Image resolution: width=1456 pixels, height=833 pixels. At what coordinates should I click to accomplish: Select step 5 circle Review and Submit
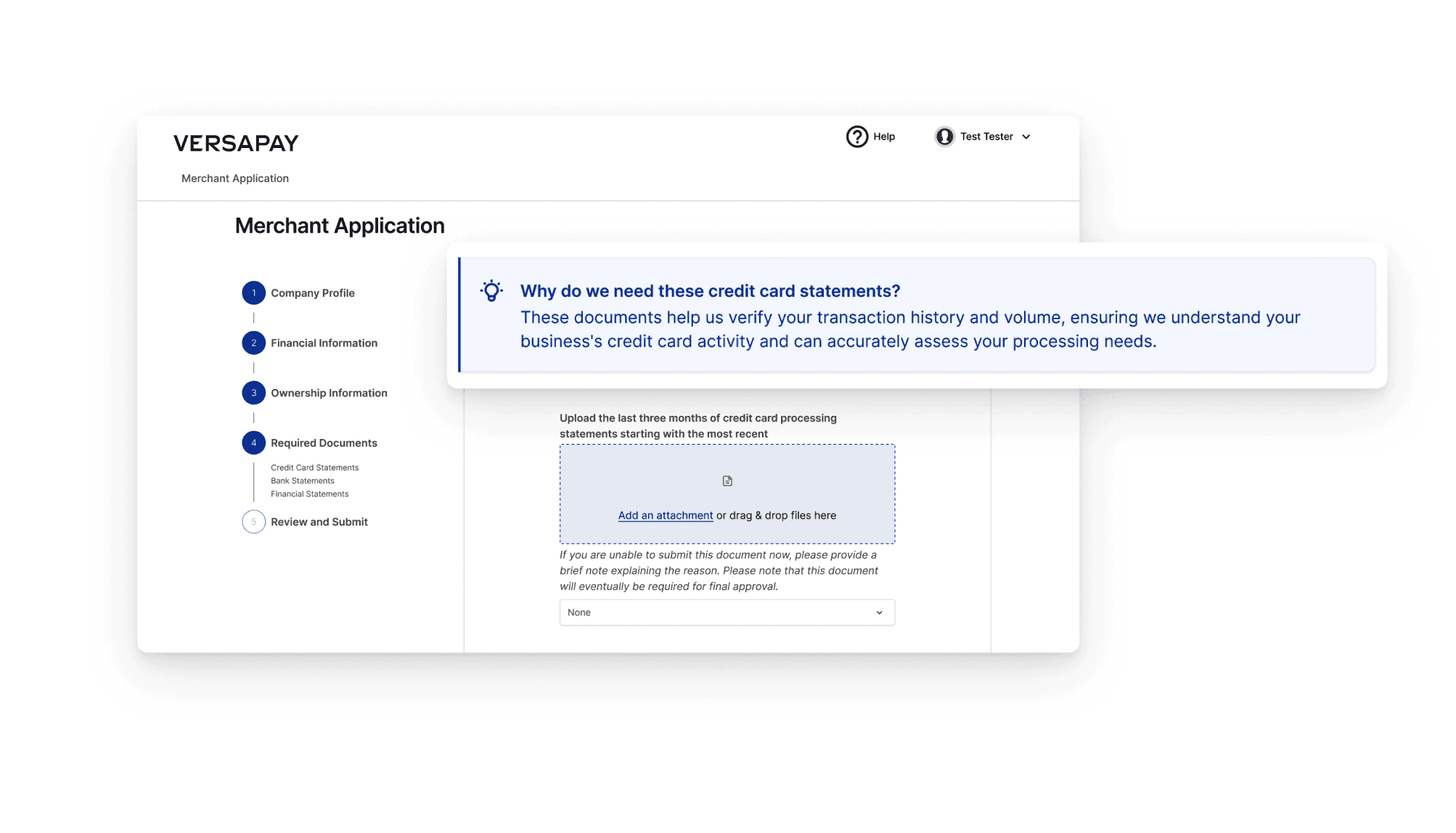coord(253,522)
